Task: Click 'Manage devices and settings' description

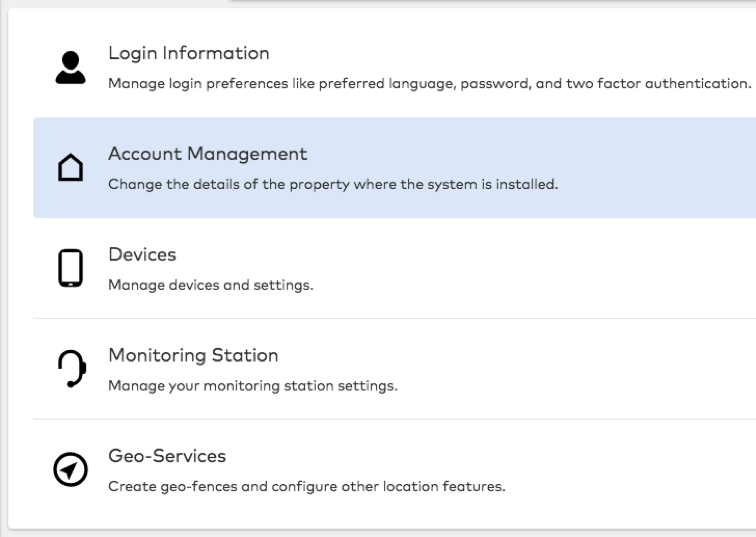Action: pyautogui.click(x=210, y=286)
